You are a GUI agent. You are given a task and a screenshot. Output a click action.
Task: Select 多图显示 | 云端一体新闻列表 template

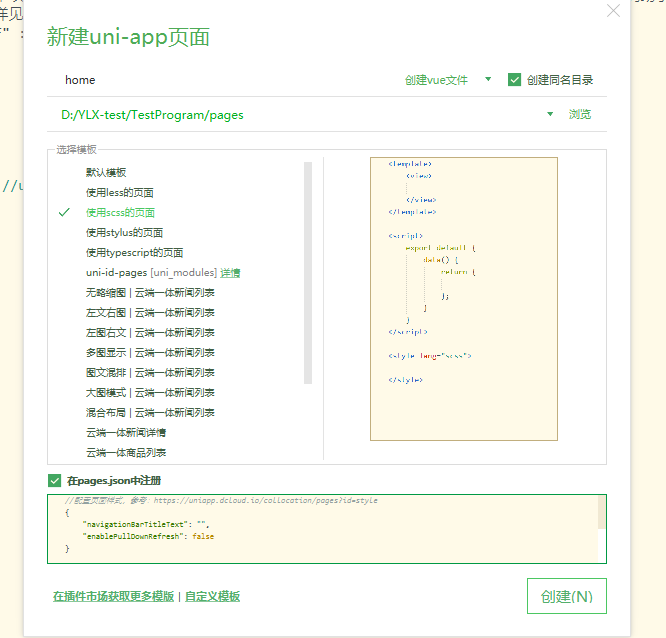tap(150, 352)
